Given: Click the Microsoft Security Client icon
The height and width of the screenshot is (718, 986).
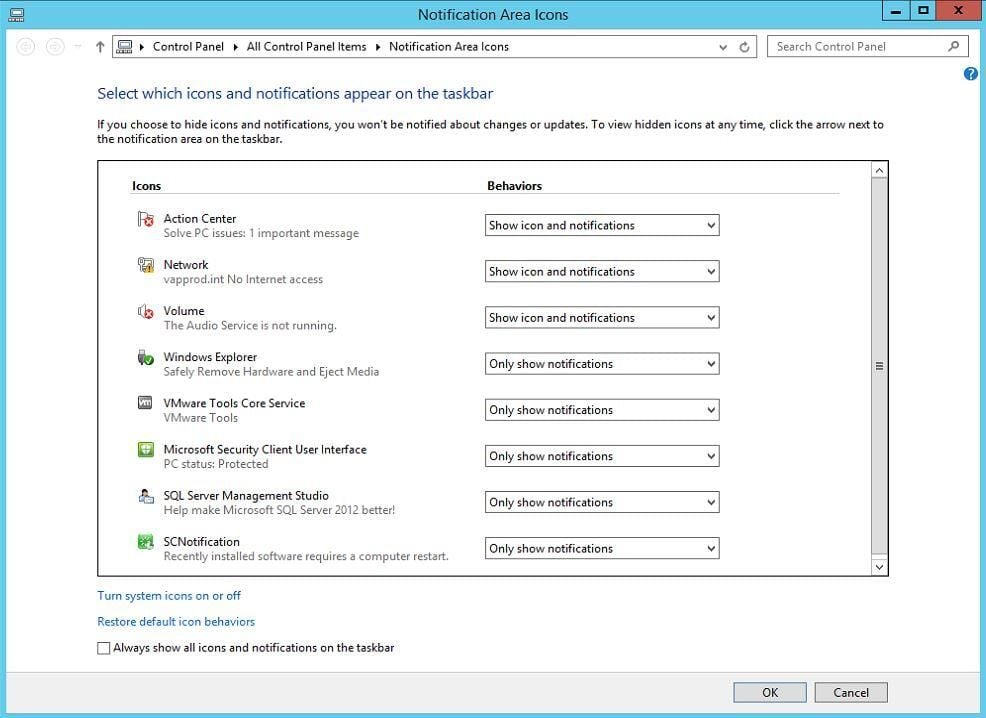Looking at the screenshot, I should 145,449.
